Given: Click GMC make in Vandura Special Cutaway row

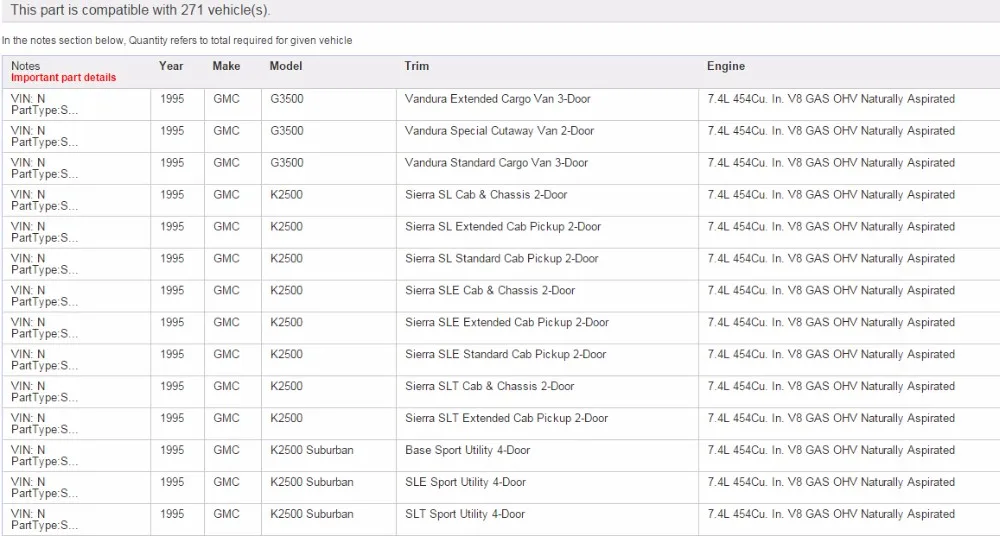Looking at the screenshot, I should point(226,131).
